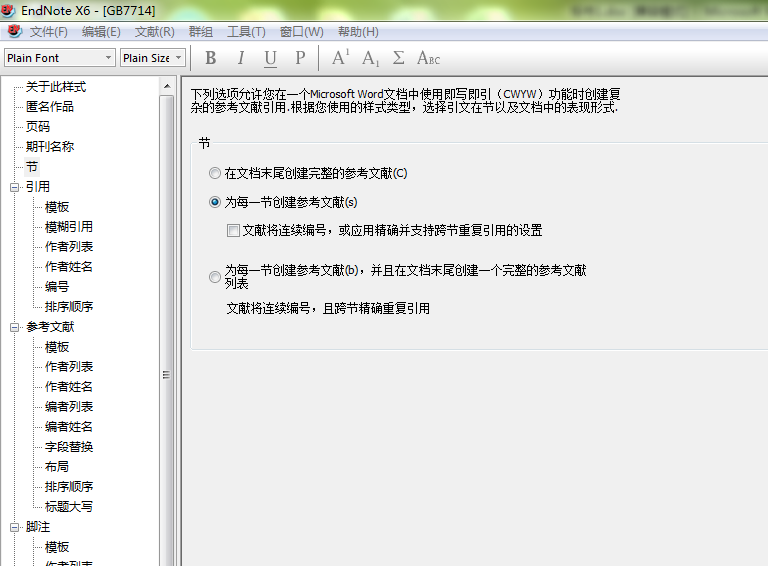The width and height of the screenshot is (768, 566).
Task: Open 作者列表 under 引用
Action: (69, 246)
